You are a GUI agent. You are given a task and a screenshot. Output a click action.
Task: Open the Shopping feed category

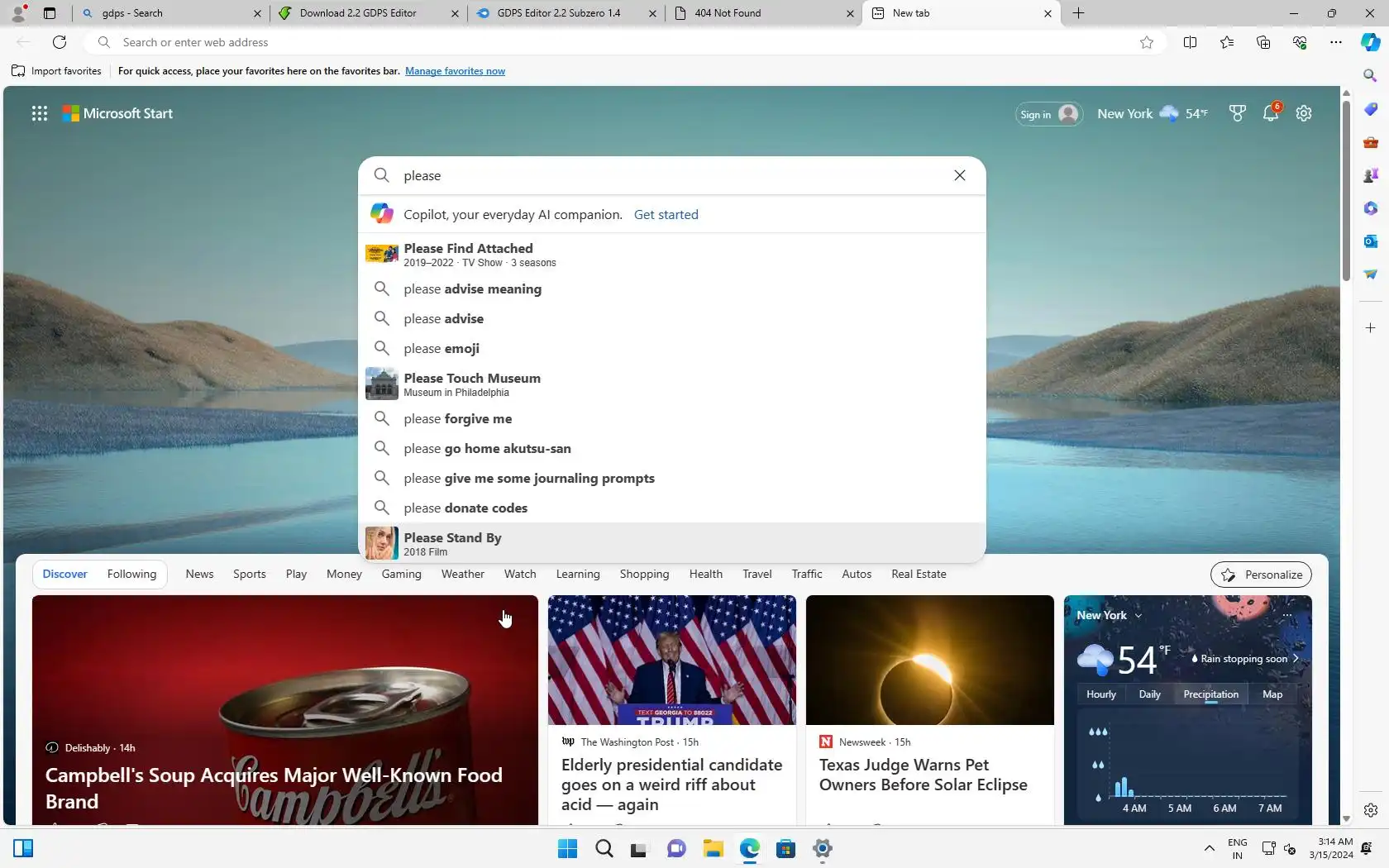(x=644, y=574)
